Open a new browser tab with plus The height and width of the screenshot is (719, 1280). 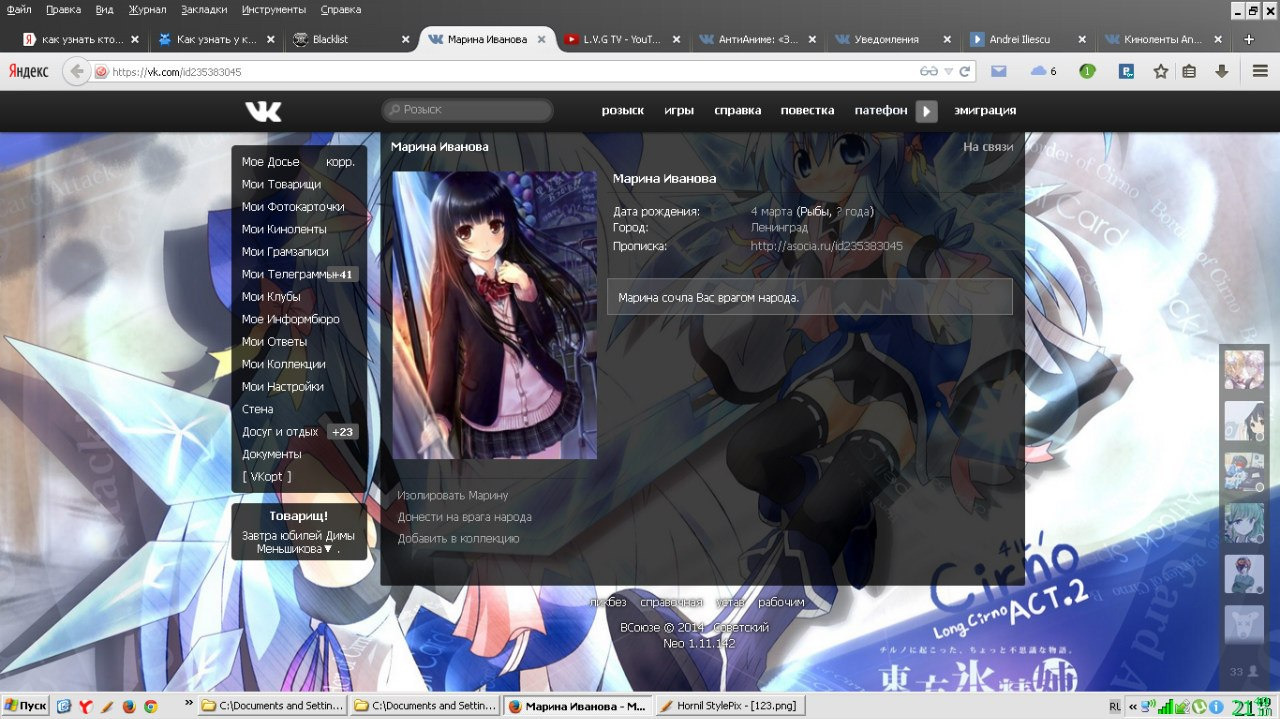coord(1249,39)
